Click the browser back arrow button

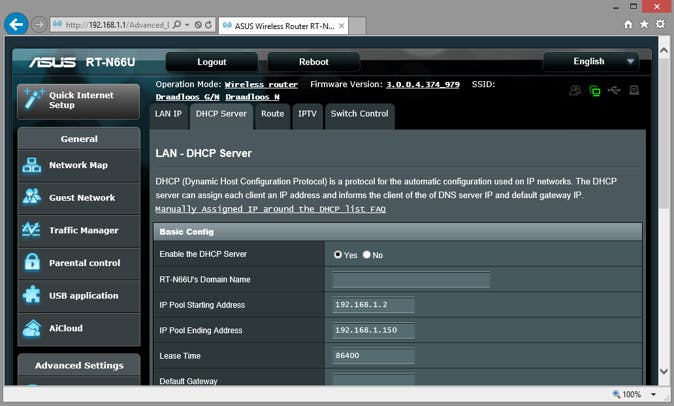click(x=16, y=24)
